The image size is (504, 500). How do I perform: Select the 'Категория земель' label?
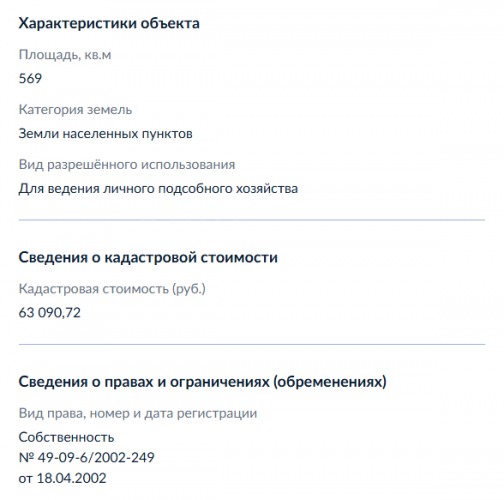[x=75, y=110]
